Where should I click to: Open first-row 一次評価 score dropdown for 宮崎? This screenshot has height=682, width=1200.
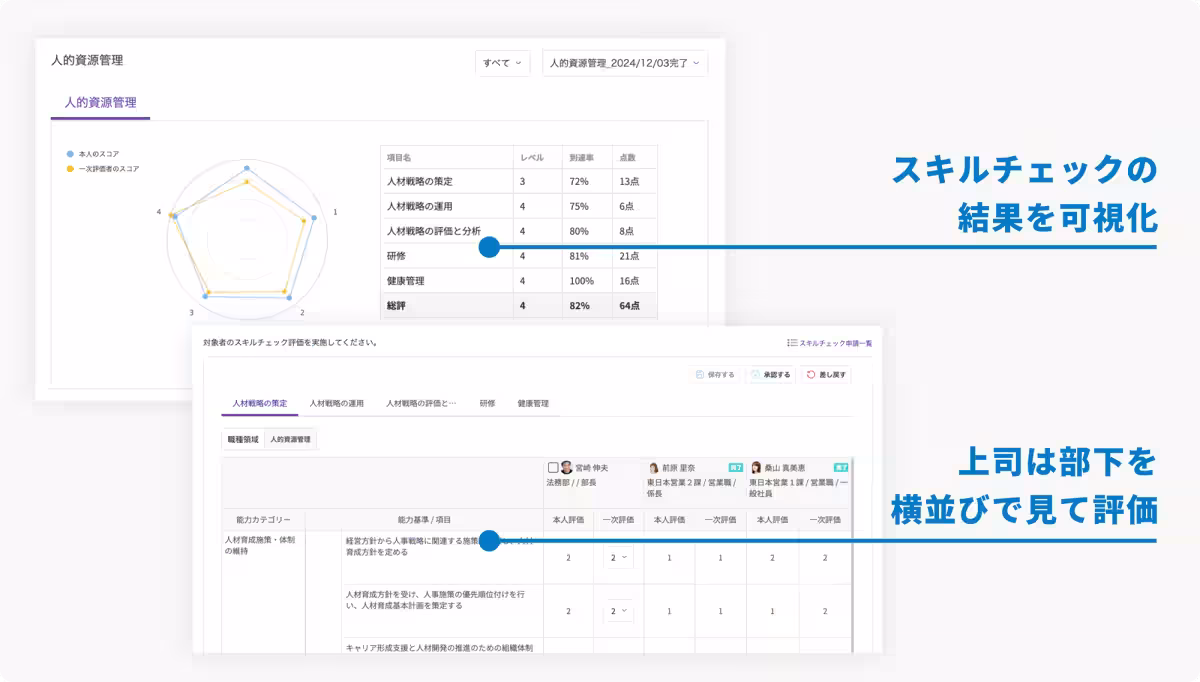[x=618, y=557]
